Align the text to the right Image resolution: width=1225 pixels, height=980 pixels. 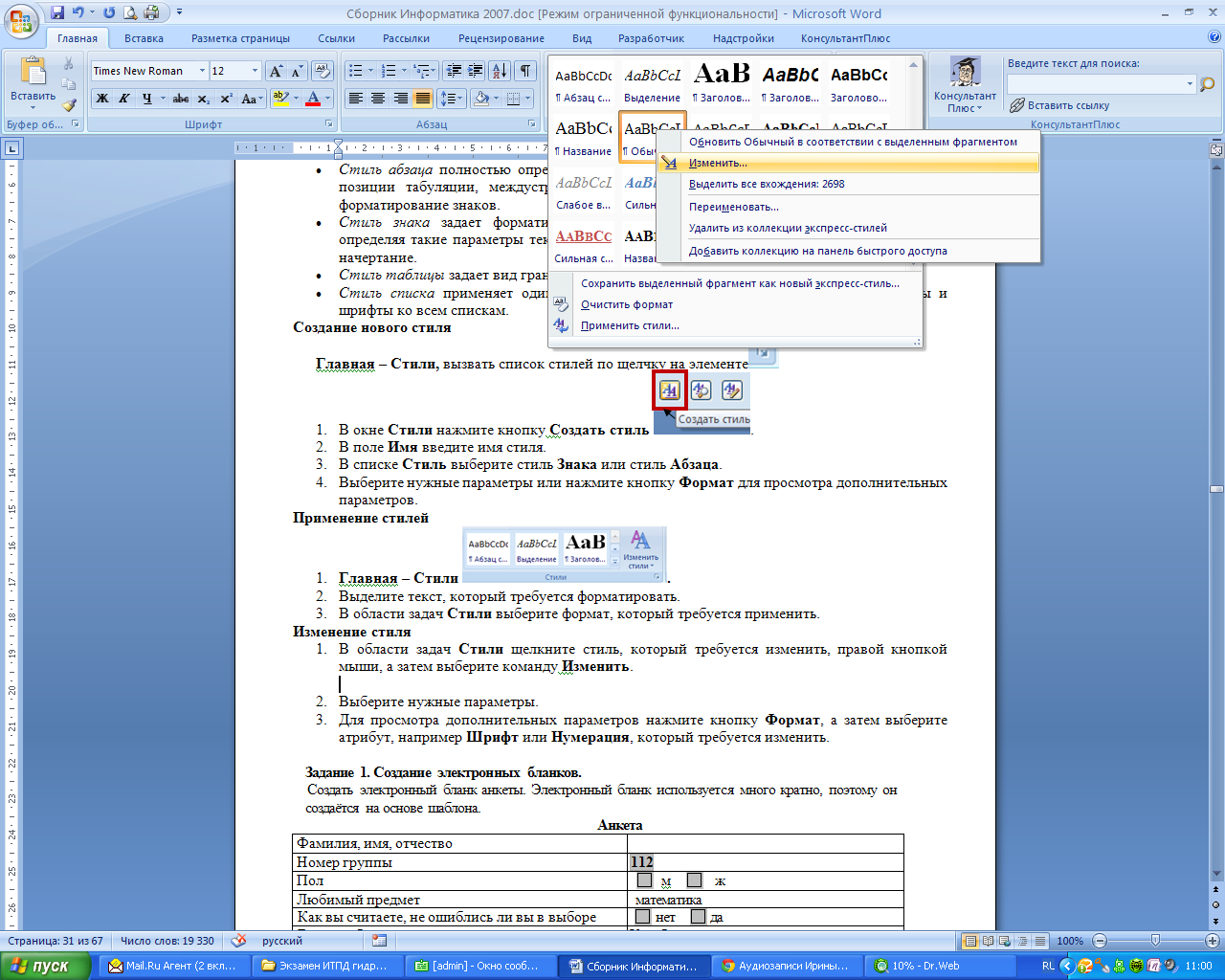400,99
